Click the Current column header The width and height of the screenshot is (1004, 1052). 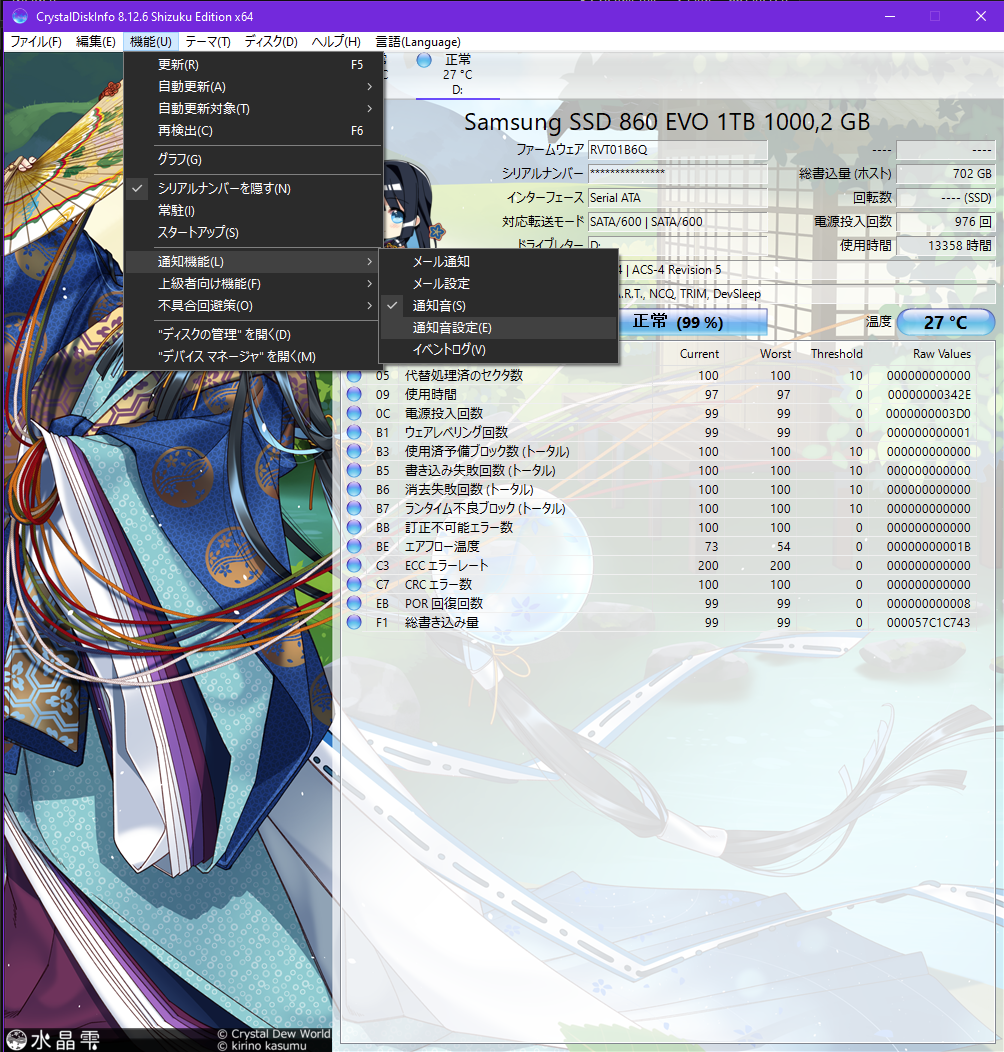(x=699, y=354)
